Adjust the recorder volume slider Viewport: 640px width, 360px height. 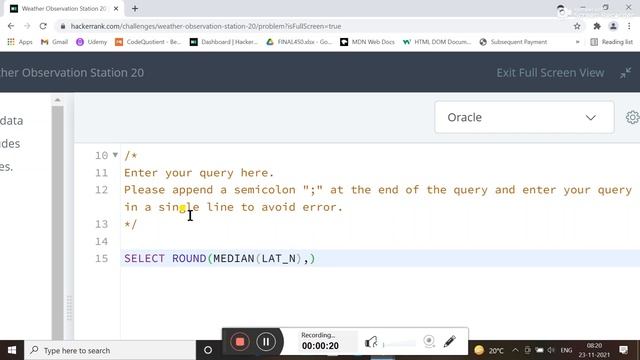pos(399,344)
